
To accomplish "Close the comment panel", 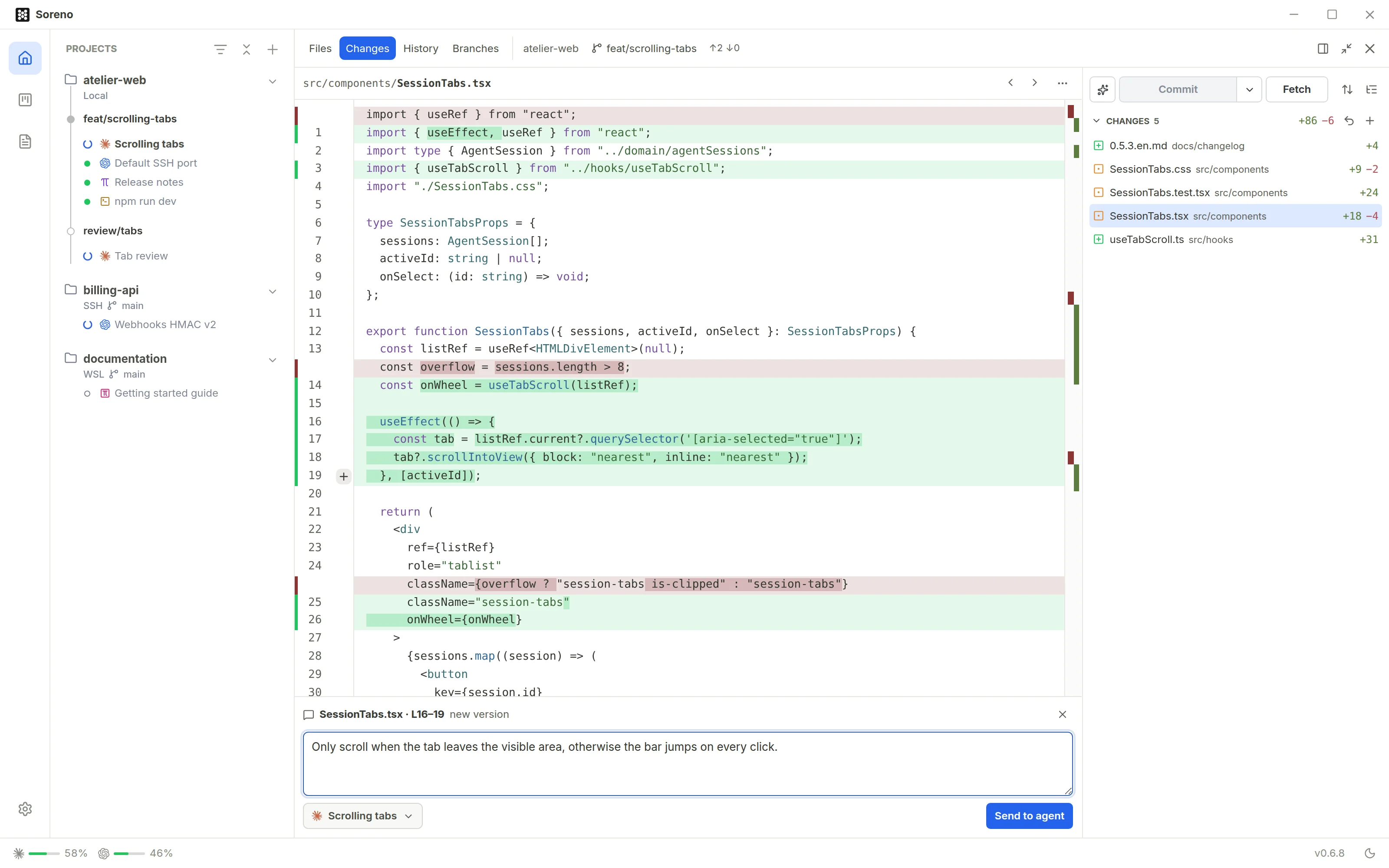I will tap(1063, 714).
